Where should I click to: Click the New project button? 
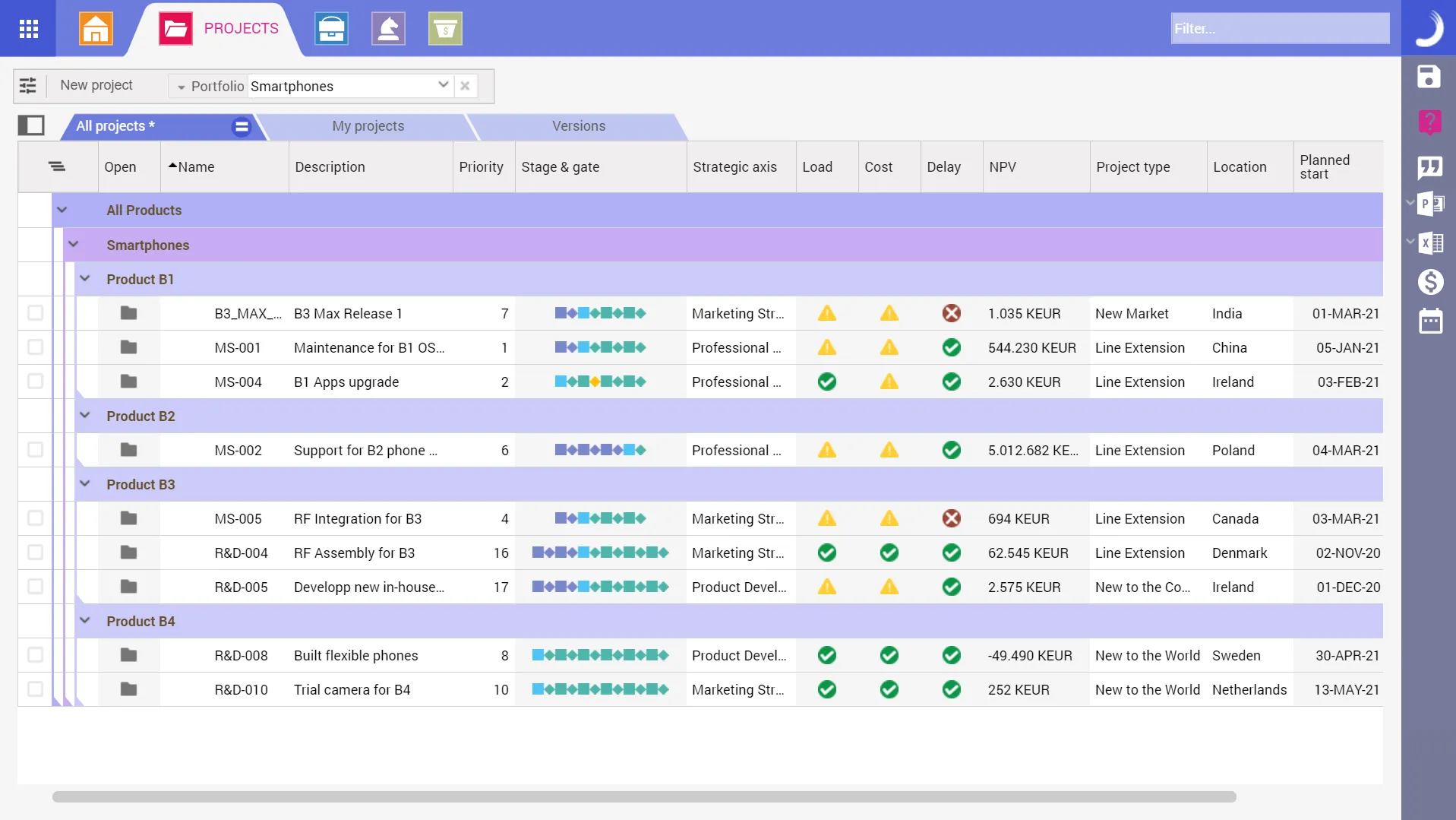[x=96, y=85]
